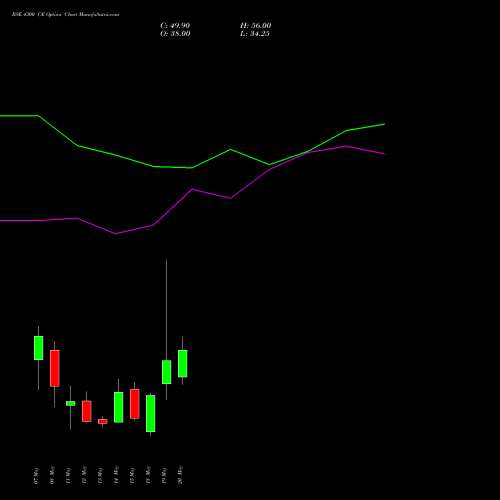Click the red candle above 12 May
The height and width of the screenshot is (500, 500).
tap(87, 411)
